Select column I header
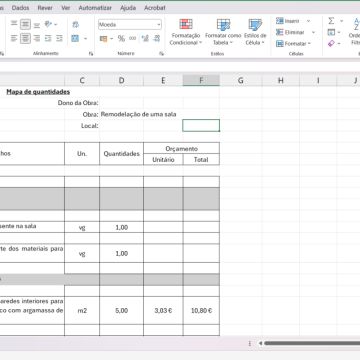 (x=318, y=80)
